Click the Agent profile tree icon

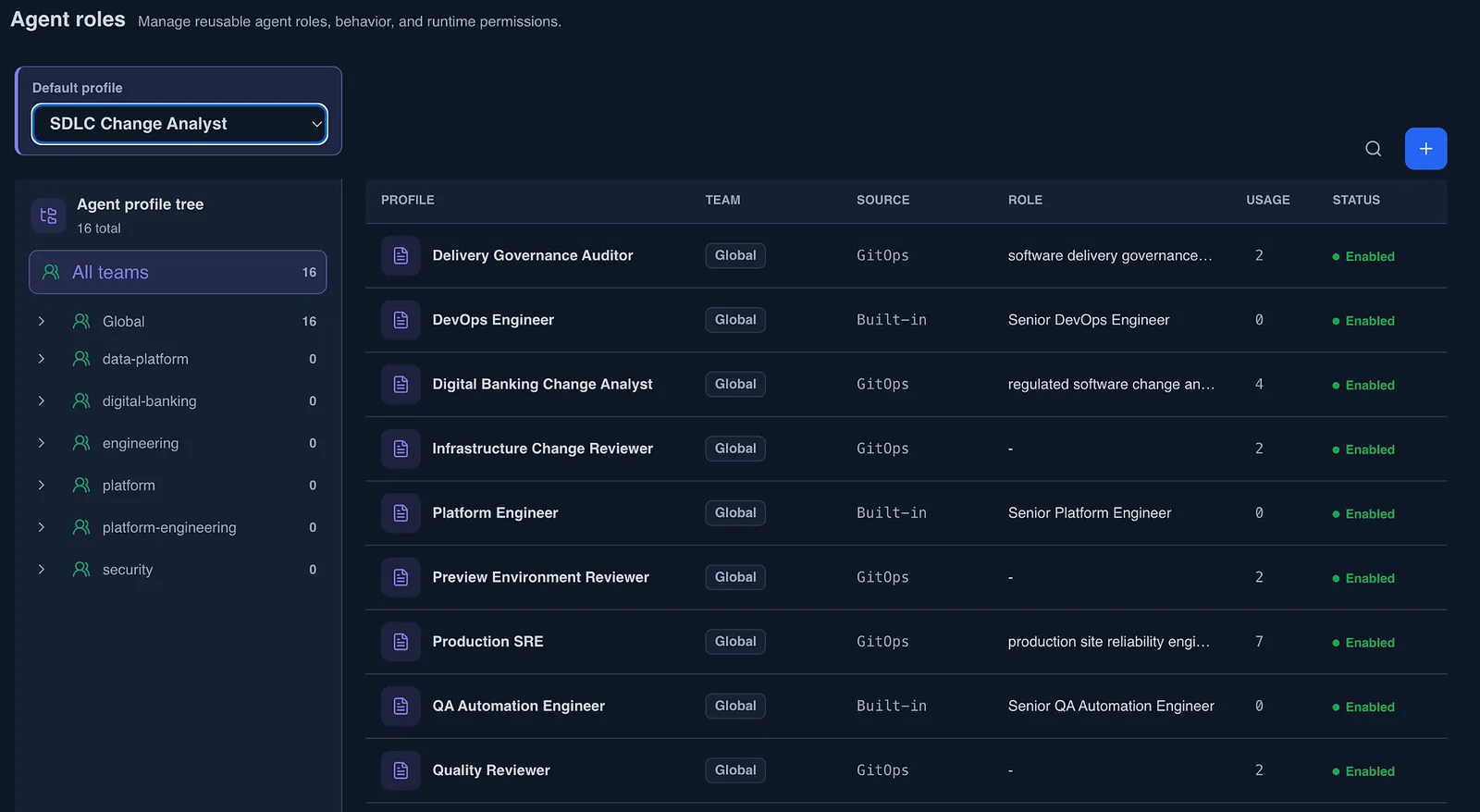[49, 215]
